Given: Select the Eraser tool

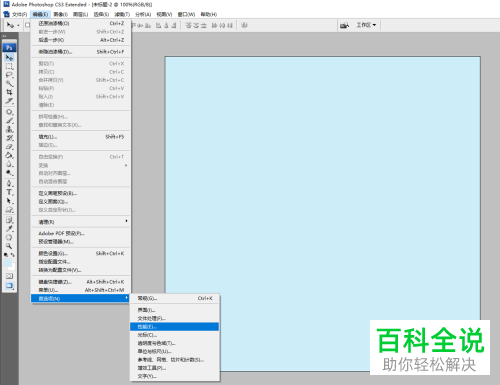Looking at the screenshot, I should pos(9,147).
